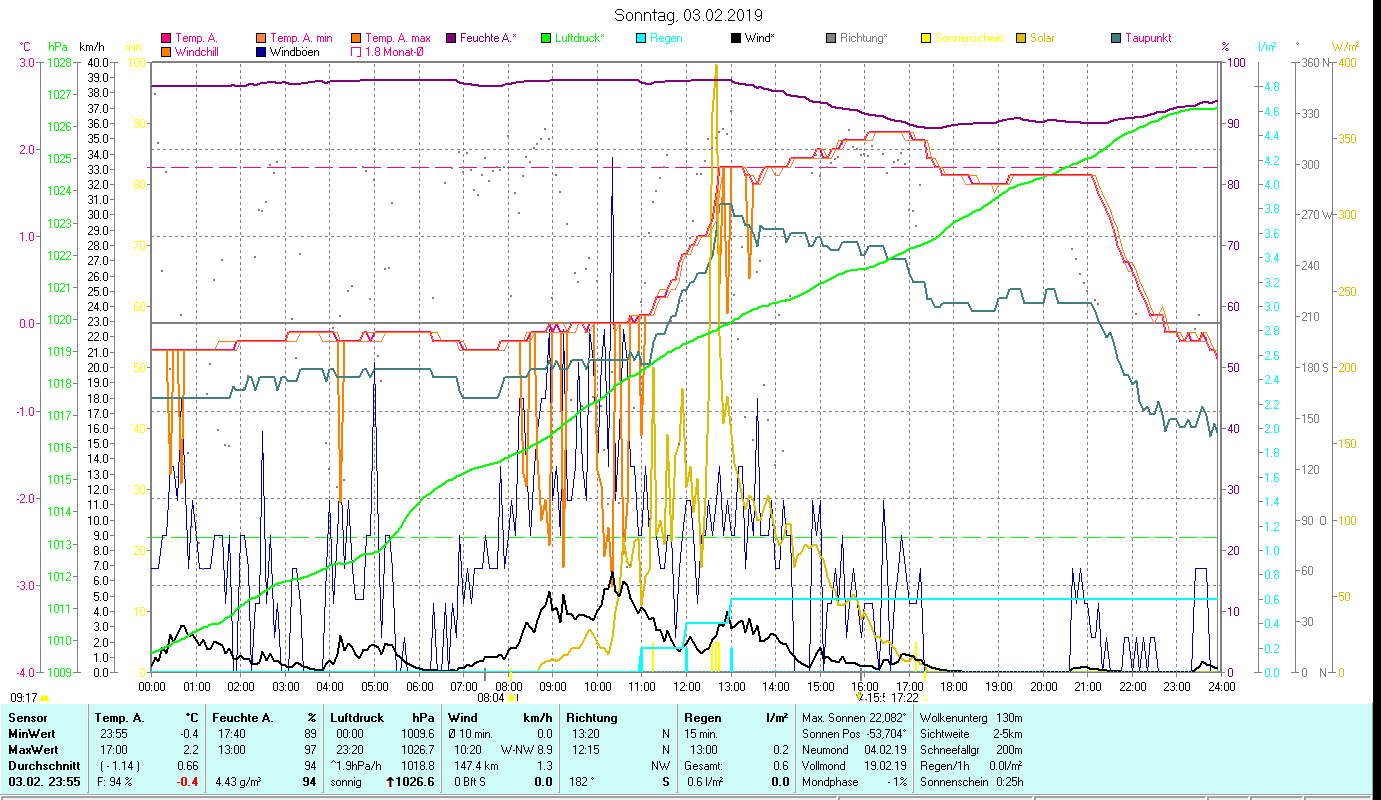Viewport: 1381px width, 800px height.
Task: Click the red -0.4 current temperature value
Action: 187,782
